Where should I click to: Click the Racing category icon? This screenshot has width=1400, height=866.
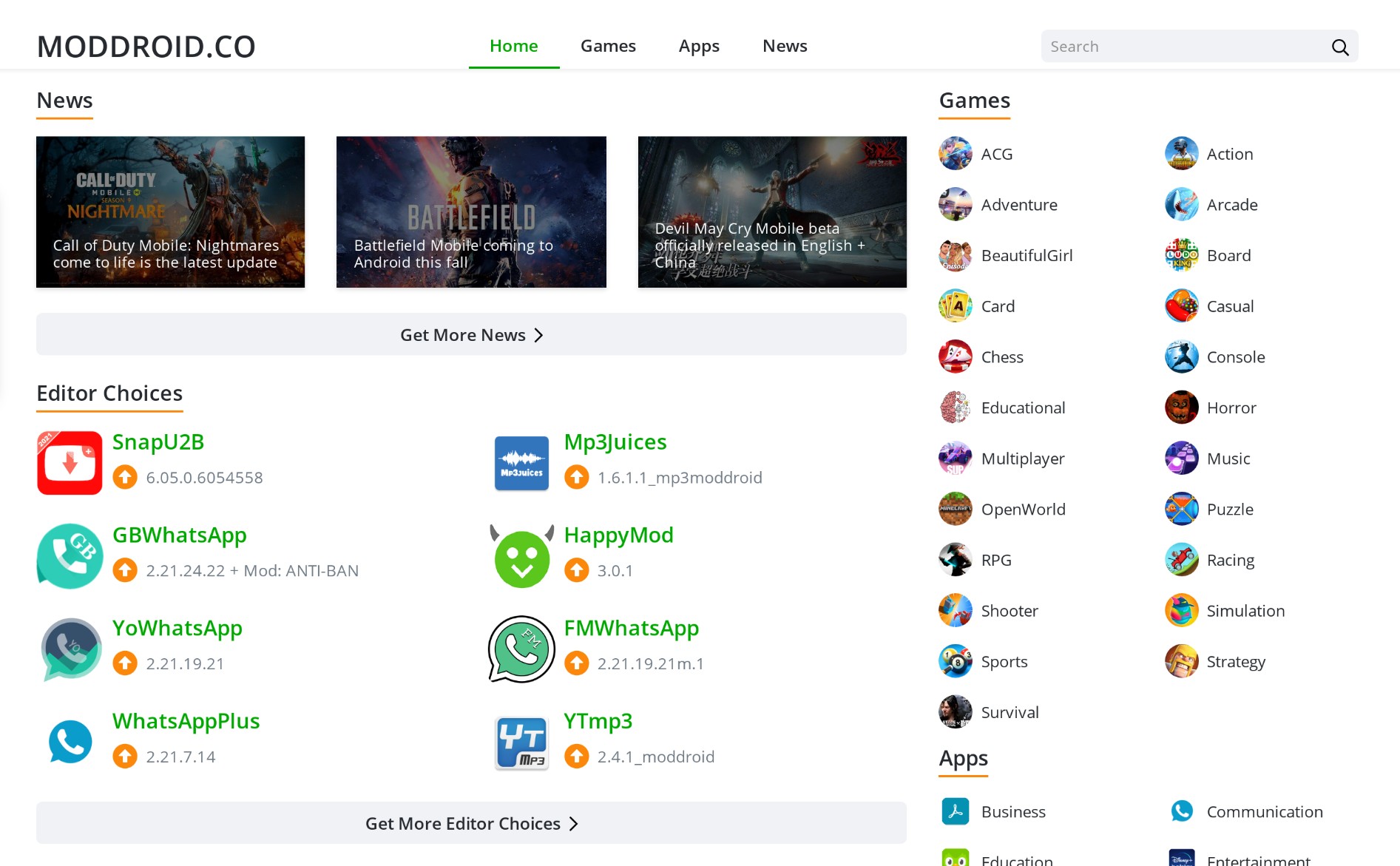click(1181, 560)
